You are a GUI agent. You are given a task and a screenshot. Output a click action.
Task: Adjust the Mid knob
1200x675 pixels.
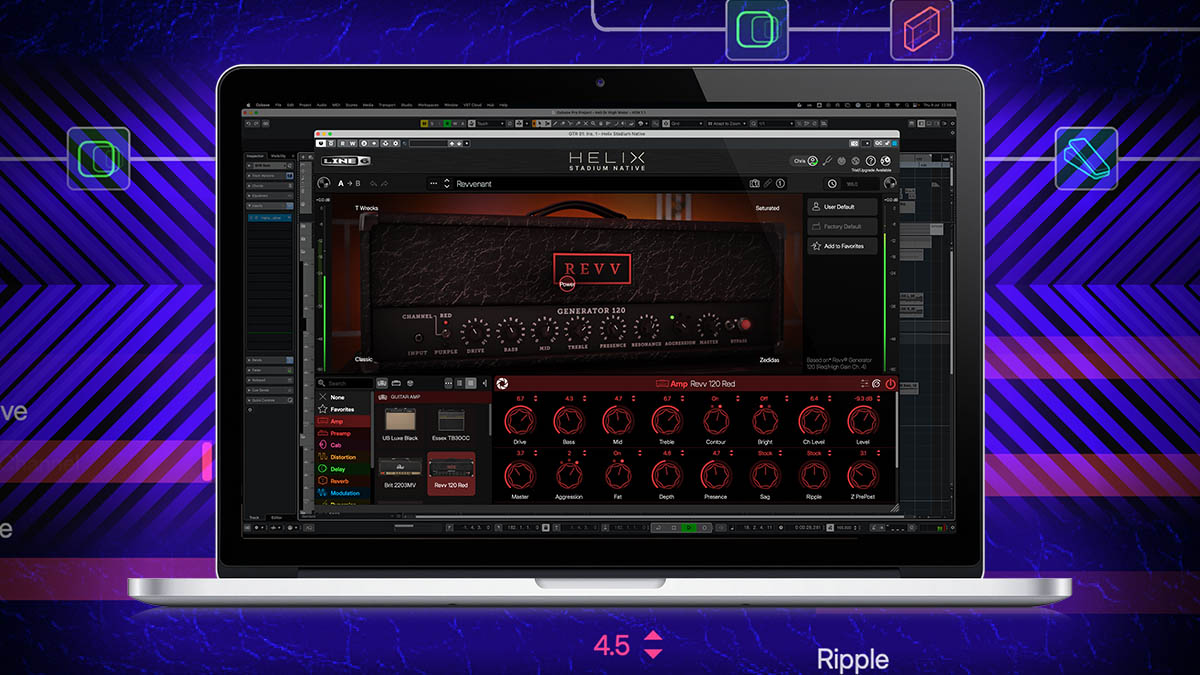[618, 422]
